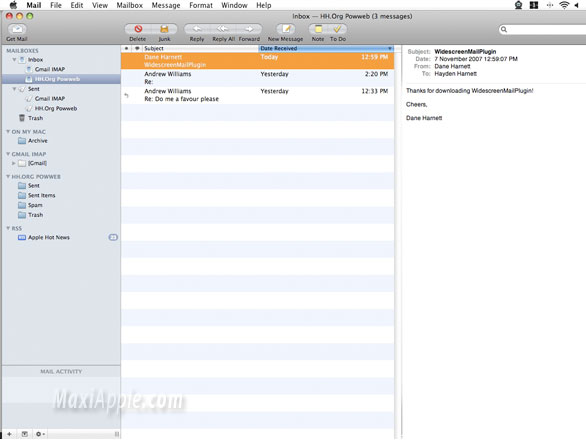Screen dimensions: 586x440
Task: Open the Help menu
Action: (263, 5)
